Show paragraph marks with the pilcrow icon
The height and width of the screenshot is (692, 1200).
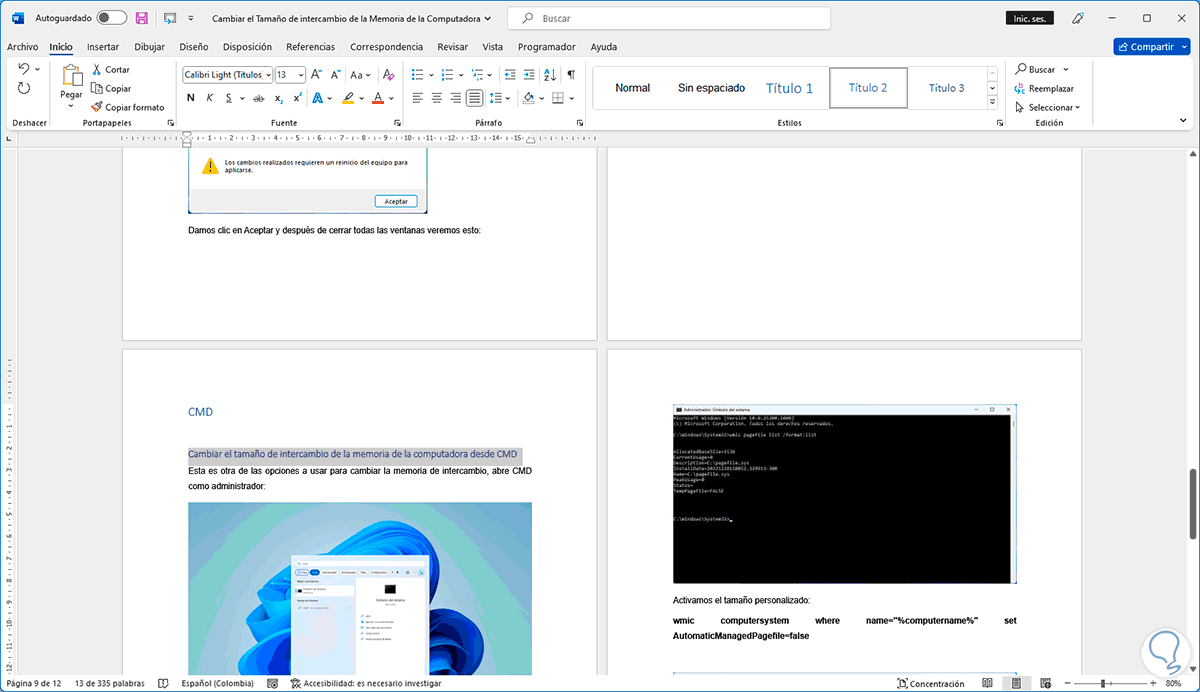point(571,74)
